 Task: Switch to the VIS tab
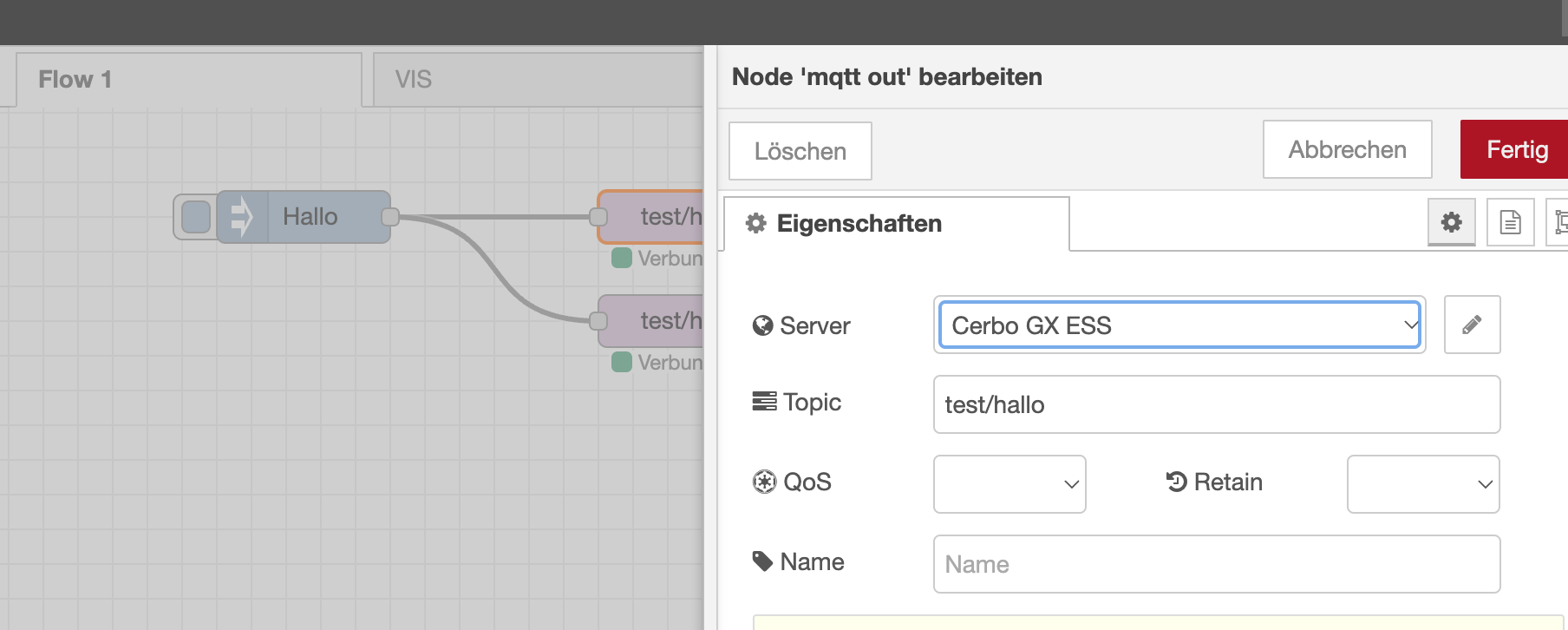click(x=538, y=80)
